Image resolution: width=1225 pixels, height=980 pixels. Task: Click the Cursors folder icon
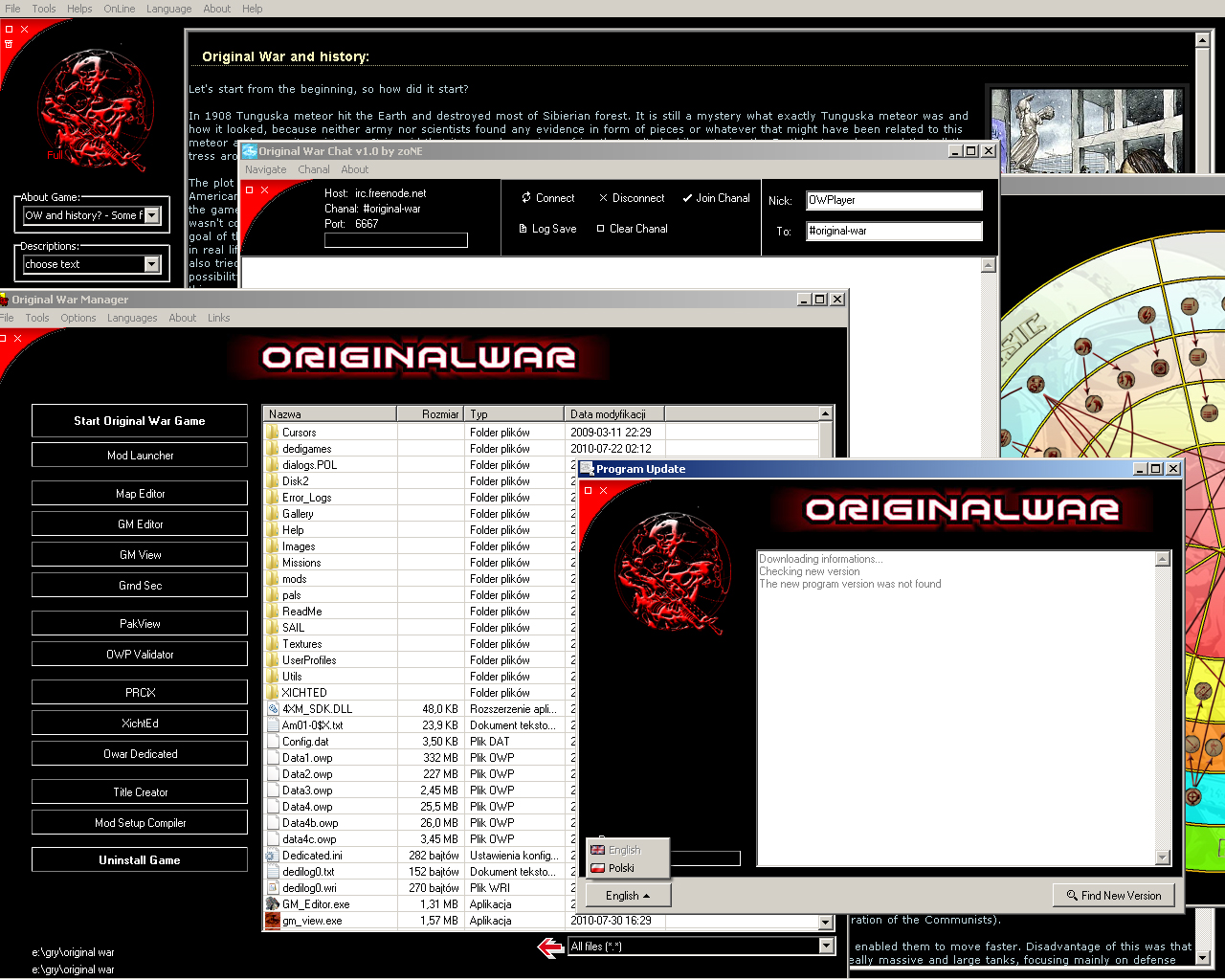(x=273, y=433)
